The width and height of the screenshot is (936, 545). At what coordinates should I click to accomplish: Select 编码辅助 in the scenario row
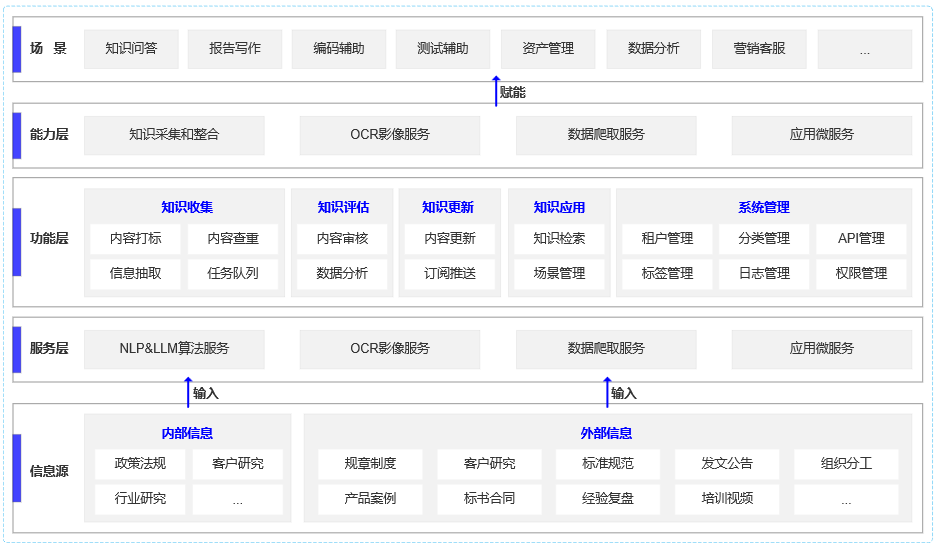tap(339, 49)
